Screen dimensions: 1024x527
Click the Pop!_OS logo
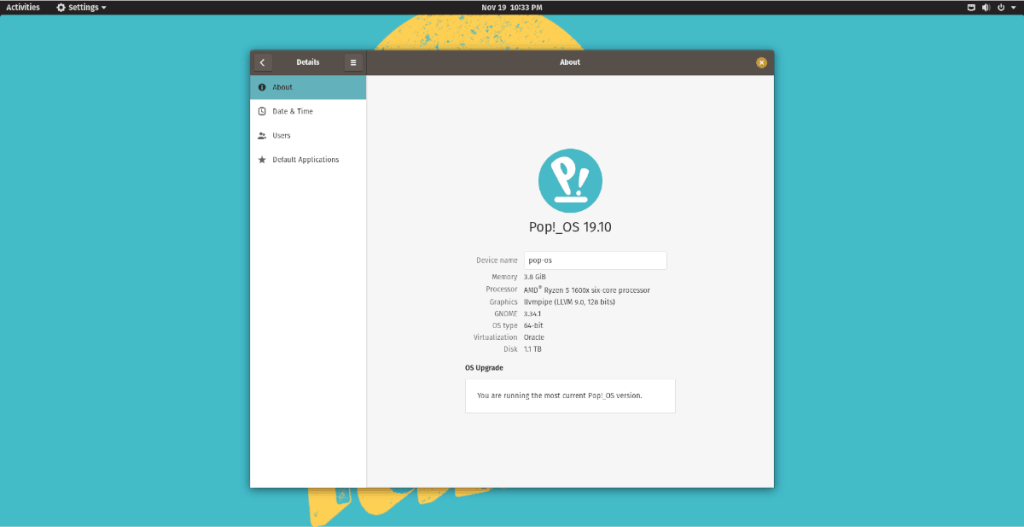coord(570,180)
